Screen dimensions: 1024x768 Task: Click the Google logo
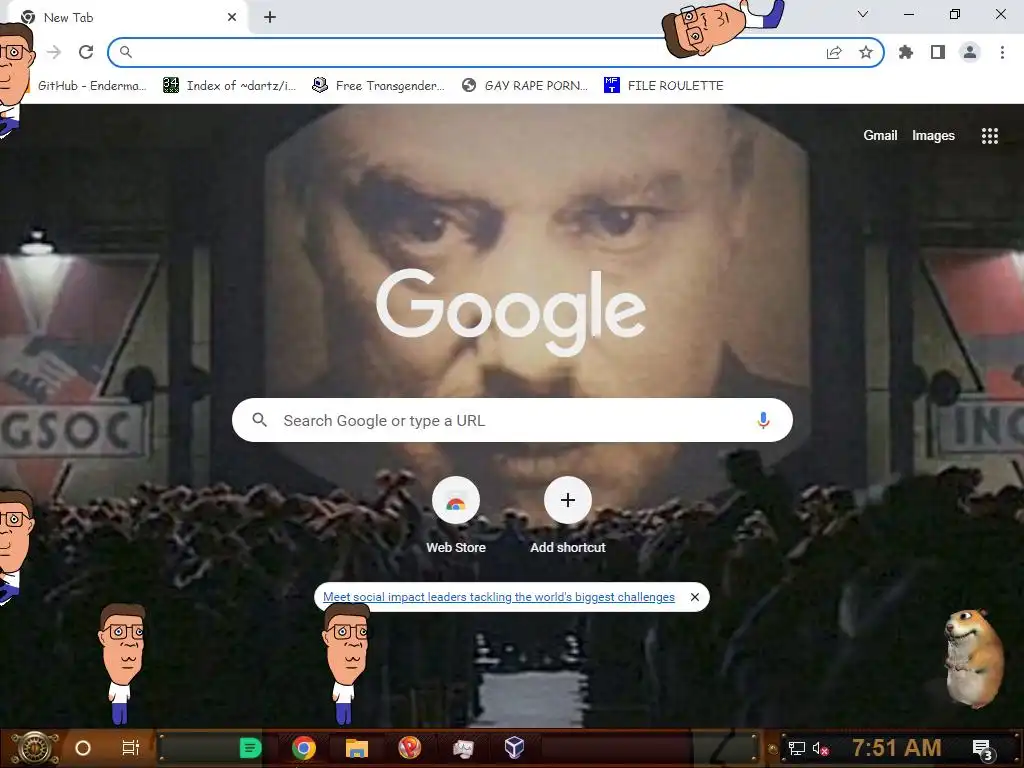tap(511, 312)
